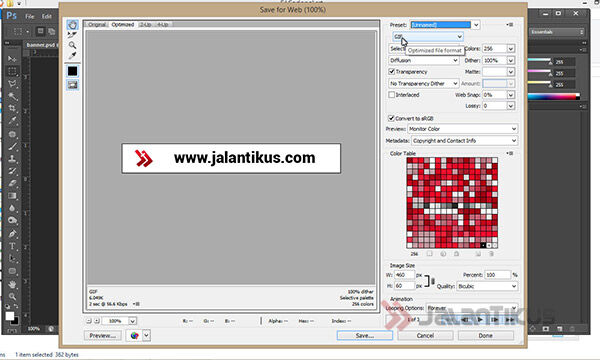Pick the Zoom tool in dialog toolbar
The width and height of the screenshot is (600, 360).
pos(72,45)
